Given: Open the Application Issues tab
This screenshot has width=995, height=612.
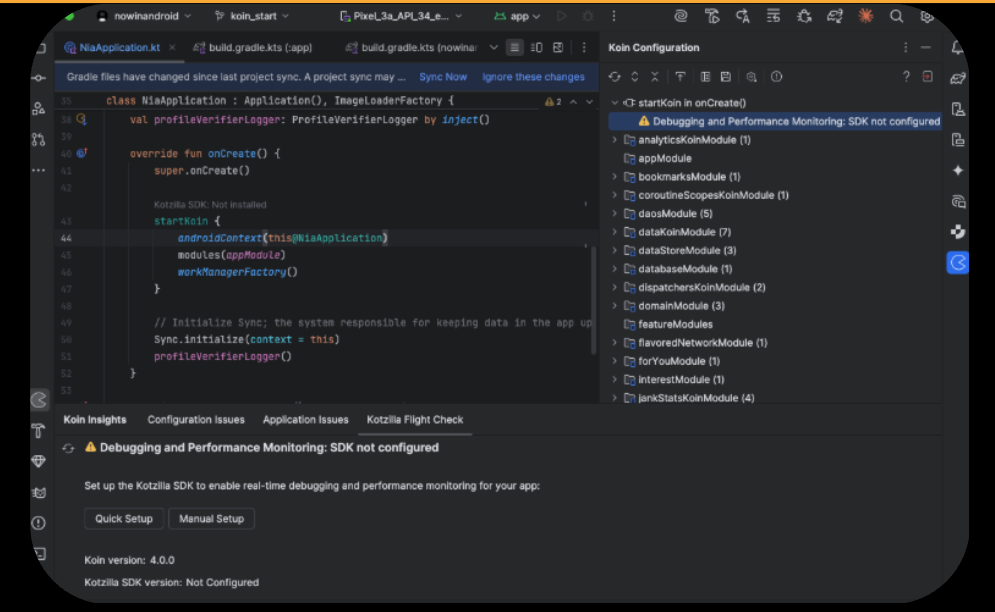Looking at the screenshot, I should 305,420.
